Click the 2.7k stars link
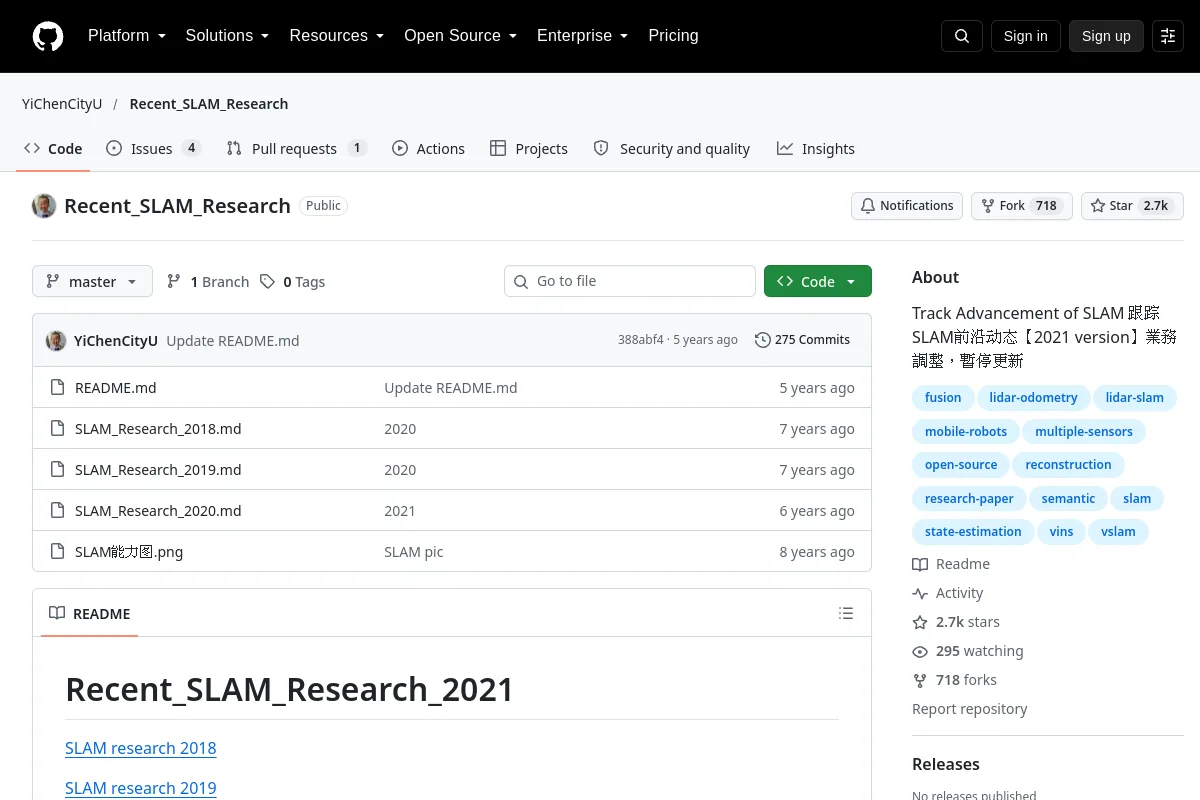Screen dimensions: 1200x800 (956, 622)
